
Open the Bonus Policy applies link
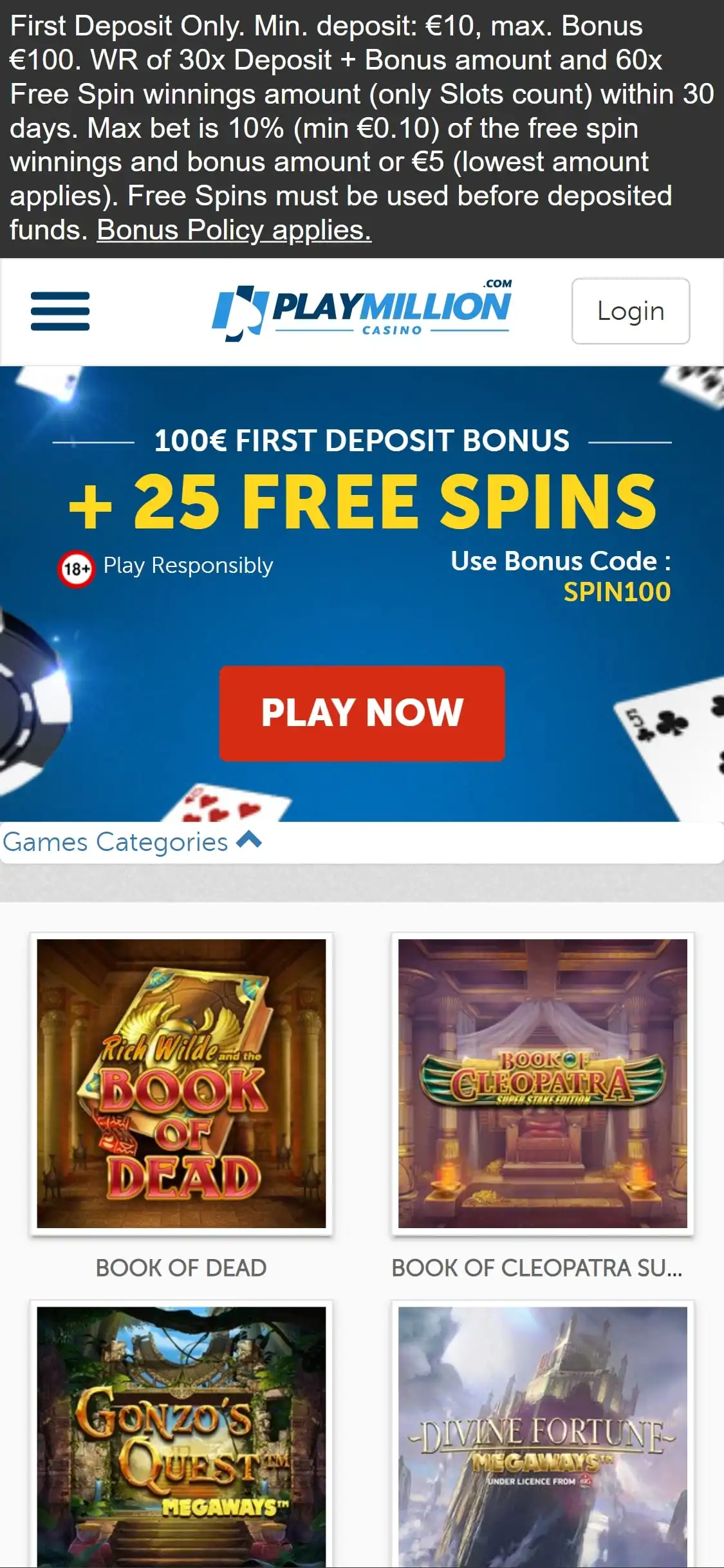point(234,230)
